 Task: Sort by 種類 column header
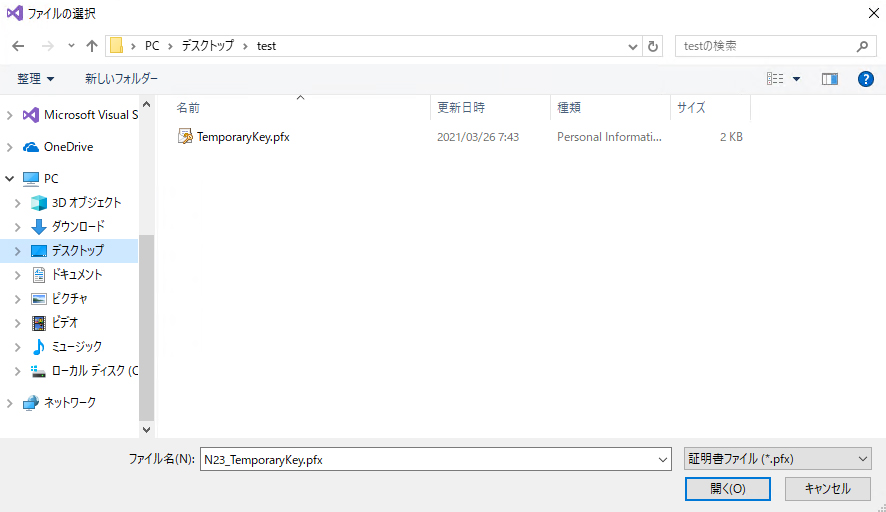(569, 107)
